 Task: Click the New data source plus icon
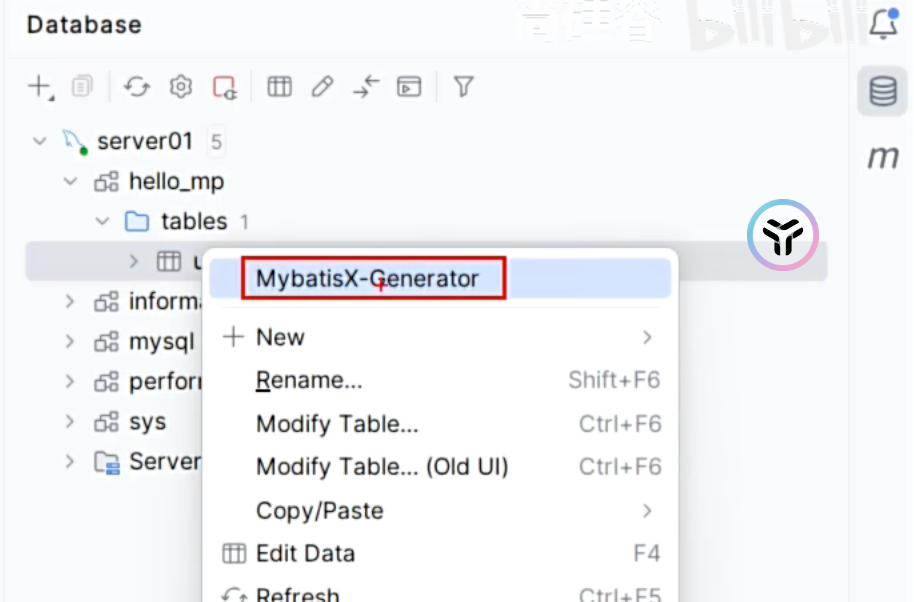pos(41,87)
